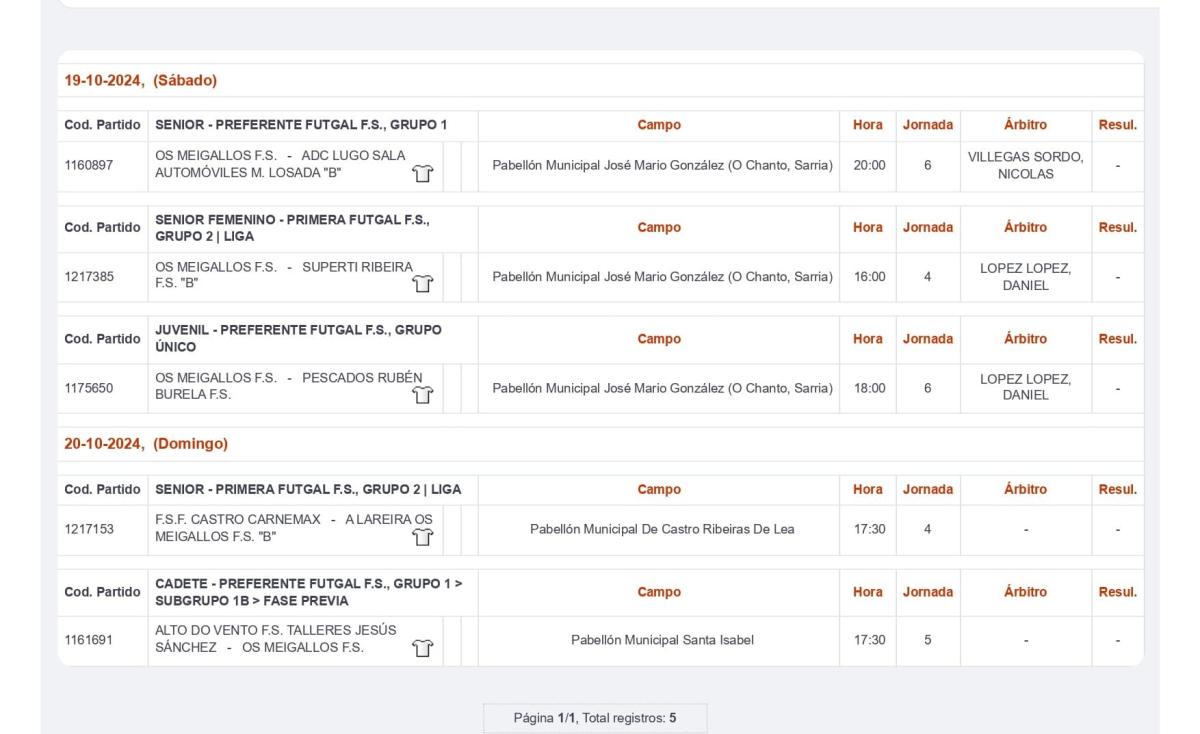Image resolution: width=1200 pixels, height=734 pixels.
Task: Click venue for match 1160897
Action: [662, 165]
